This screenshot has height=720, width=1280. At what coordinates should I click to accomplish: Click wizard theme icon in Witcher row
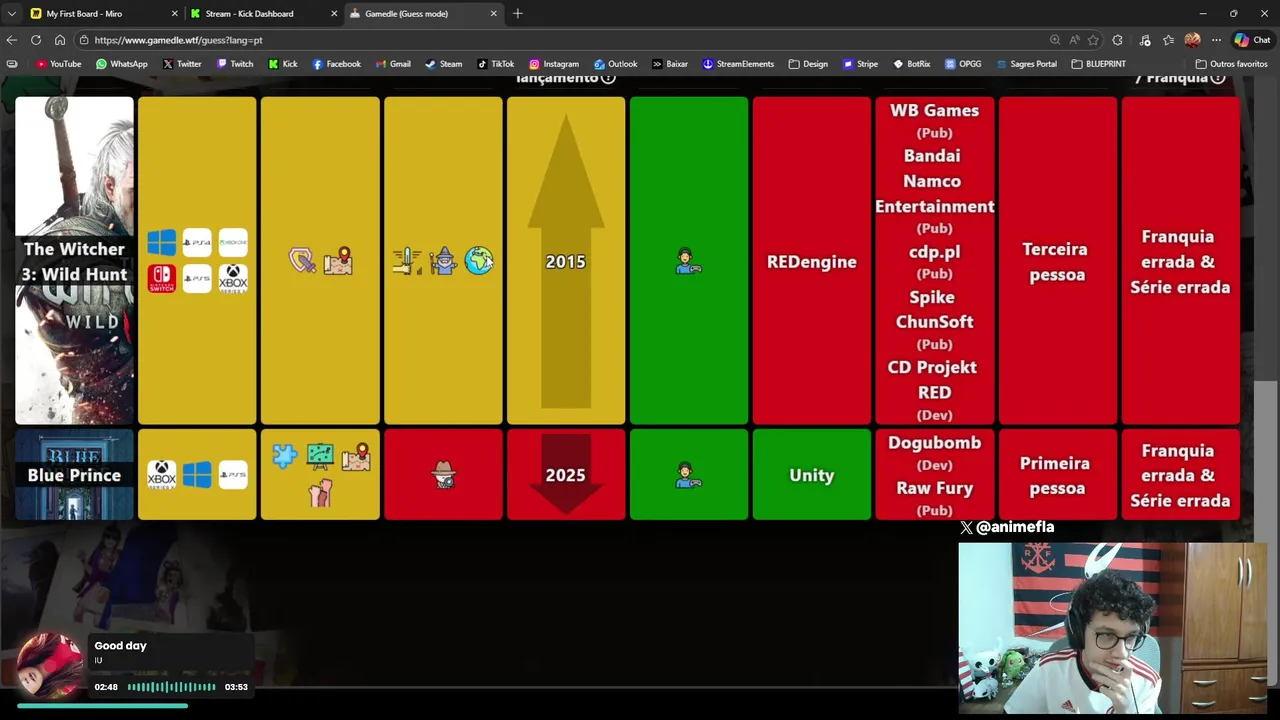click(x=443, y=261)
